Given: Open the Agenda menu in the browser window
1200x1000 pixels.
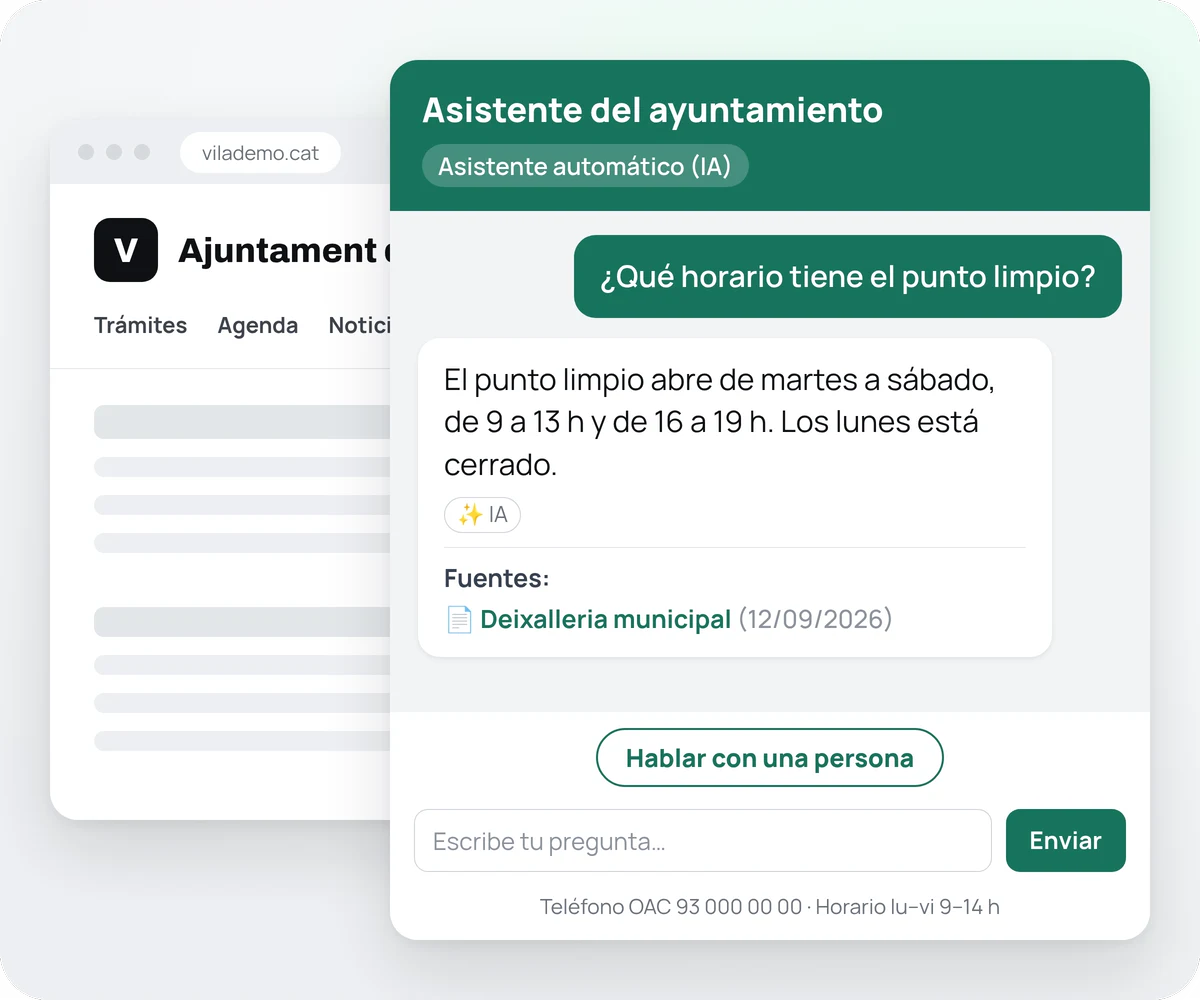Looking at the screenshot, I should [258, 326].
